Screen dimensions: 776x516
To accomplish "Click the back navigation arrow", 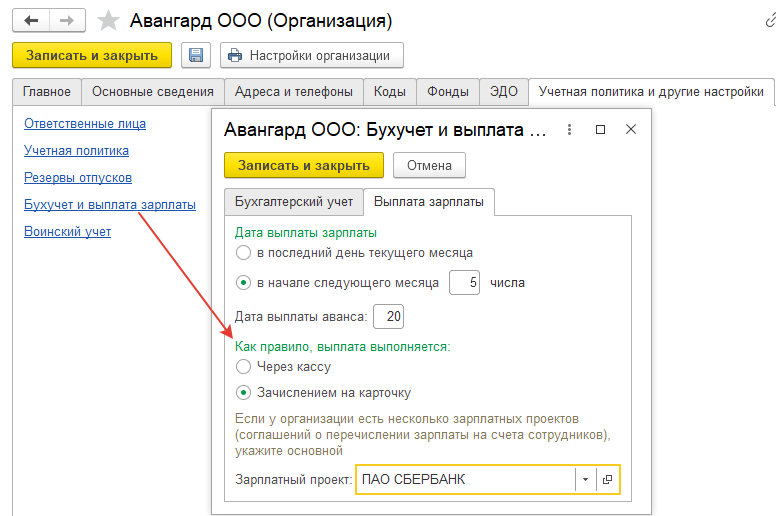I will [30, 19].
